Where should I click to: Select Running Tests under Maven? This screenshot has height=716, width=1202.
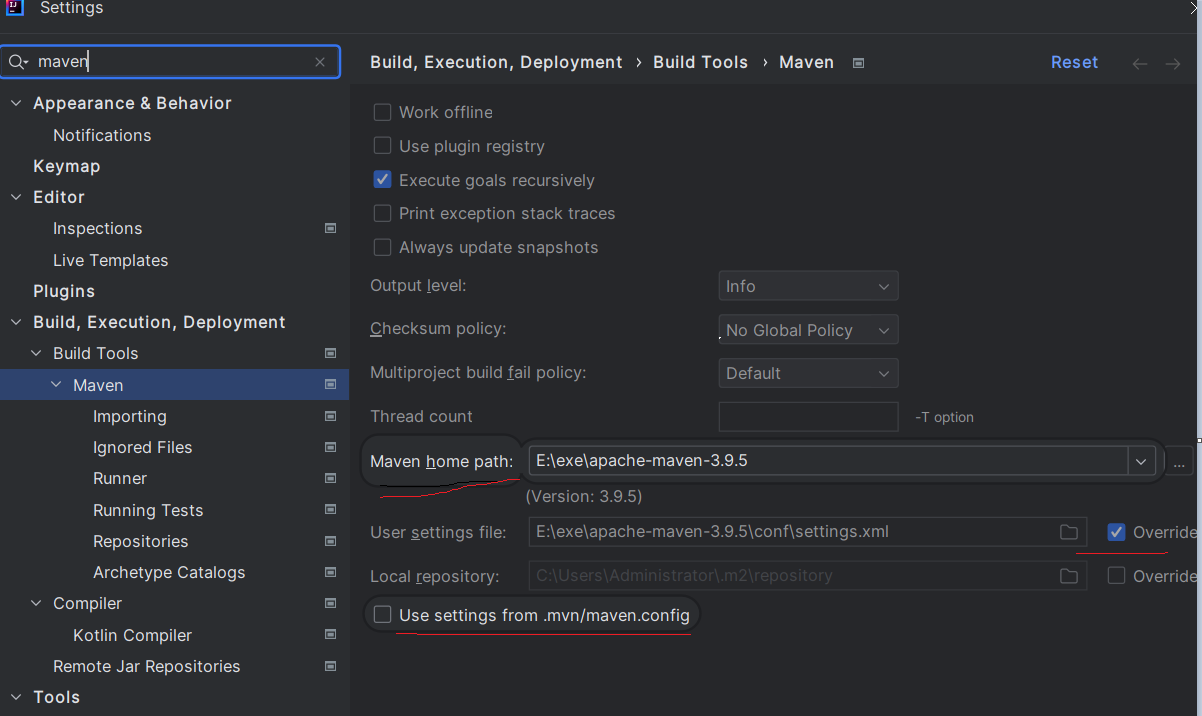pos(148,510)
